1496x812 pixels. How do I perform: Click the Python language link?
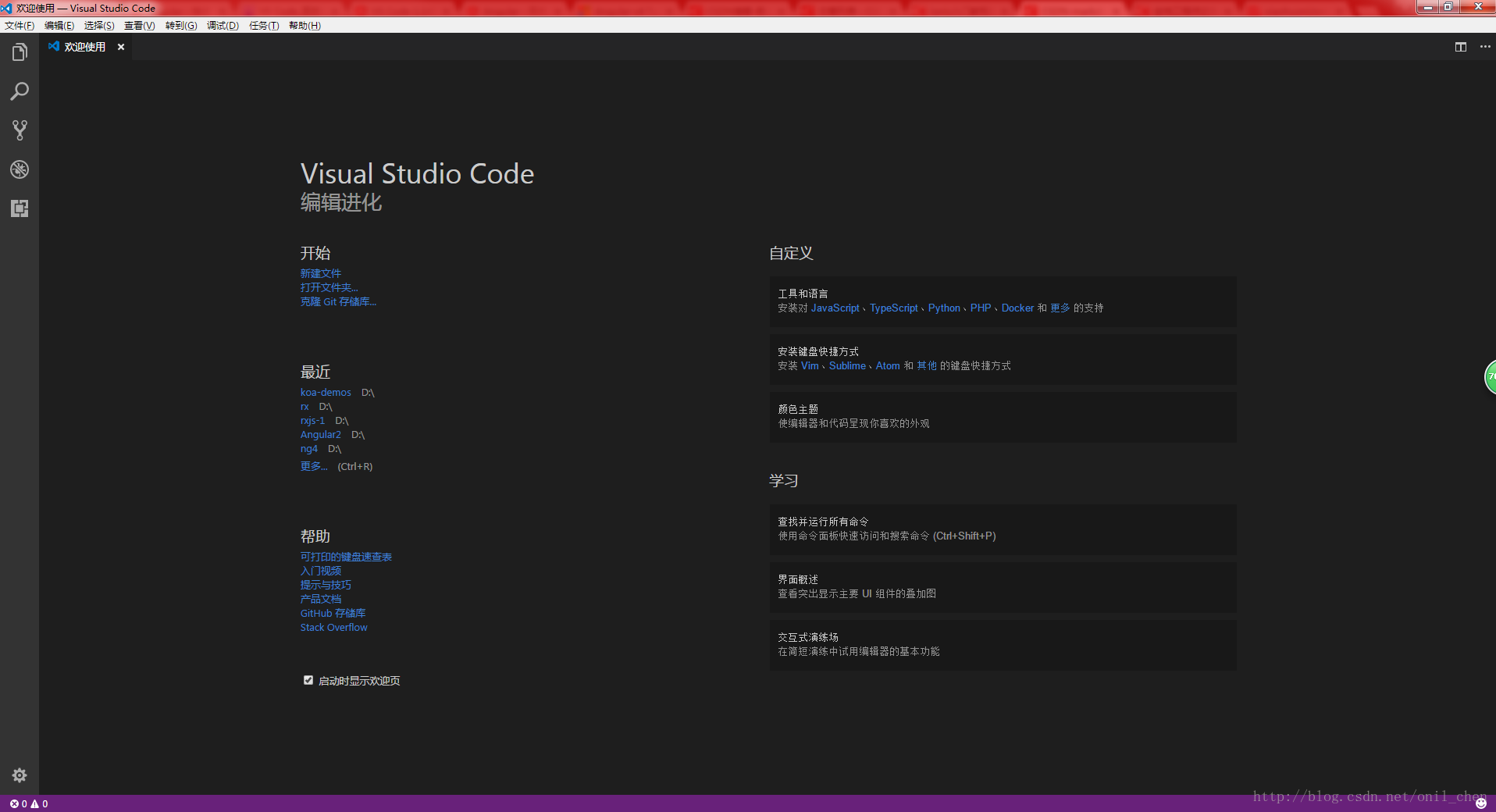point(944,308)
